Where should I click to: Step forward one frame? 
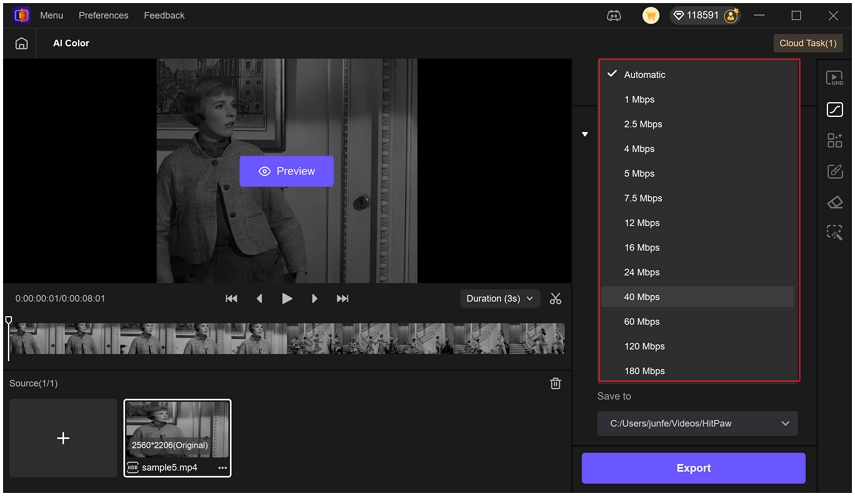coord(314,299)
